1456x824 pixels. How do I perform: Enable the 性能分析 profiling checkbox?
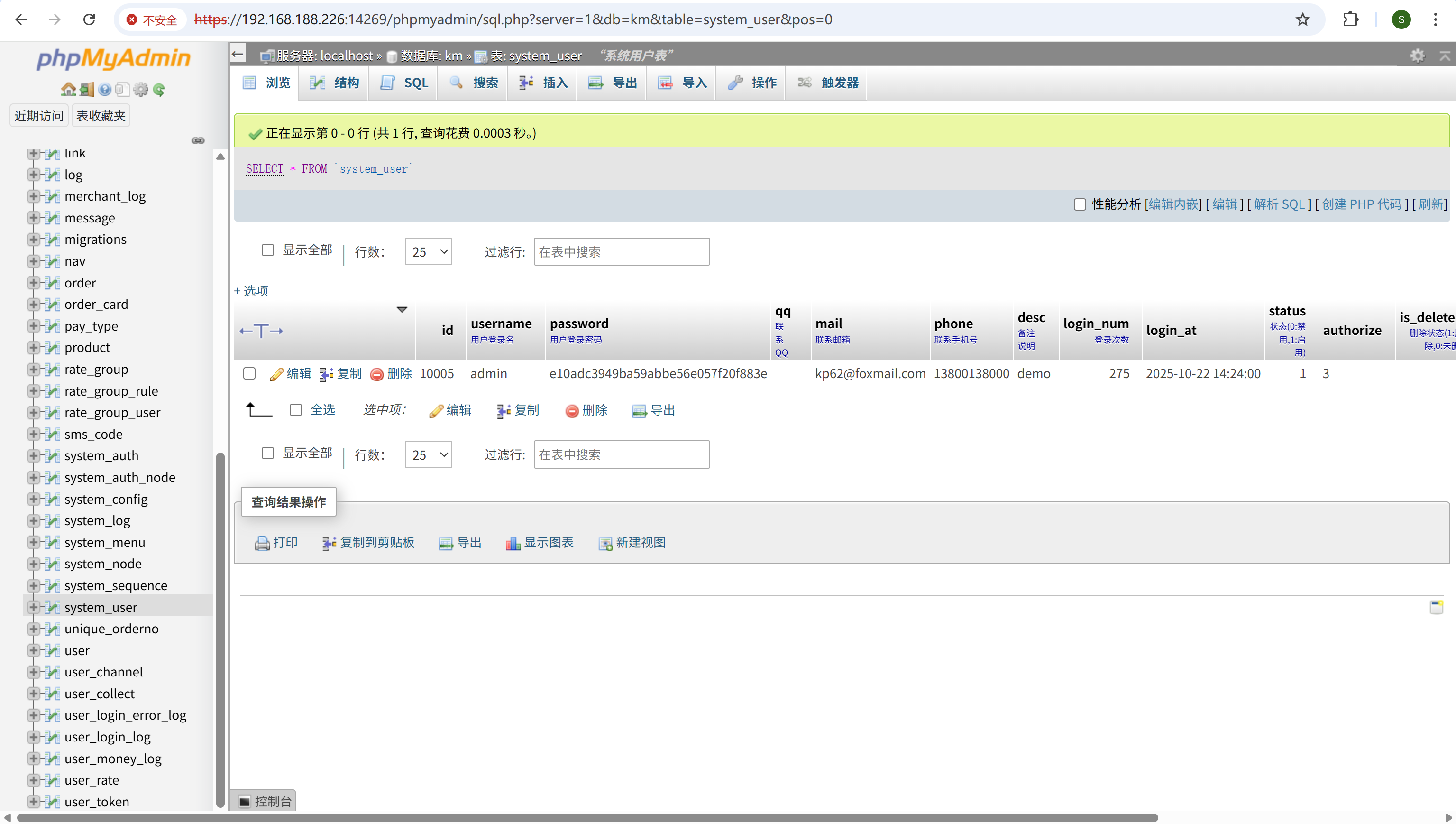click(x=1080, y=204)
